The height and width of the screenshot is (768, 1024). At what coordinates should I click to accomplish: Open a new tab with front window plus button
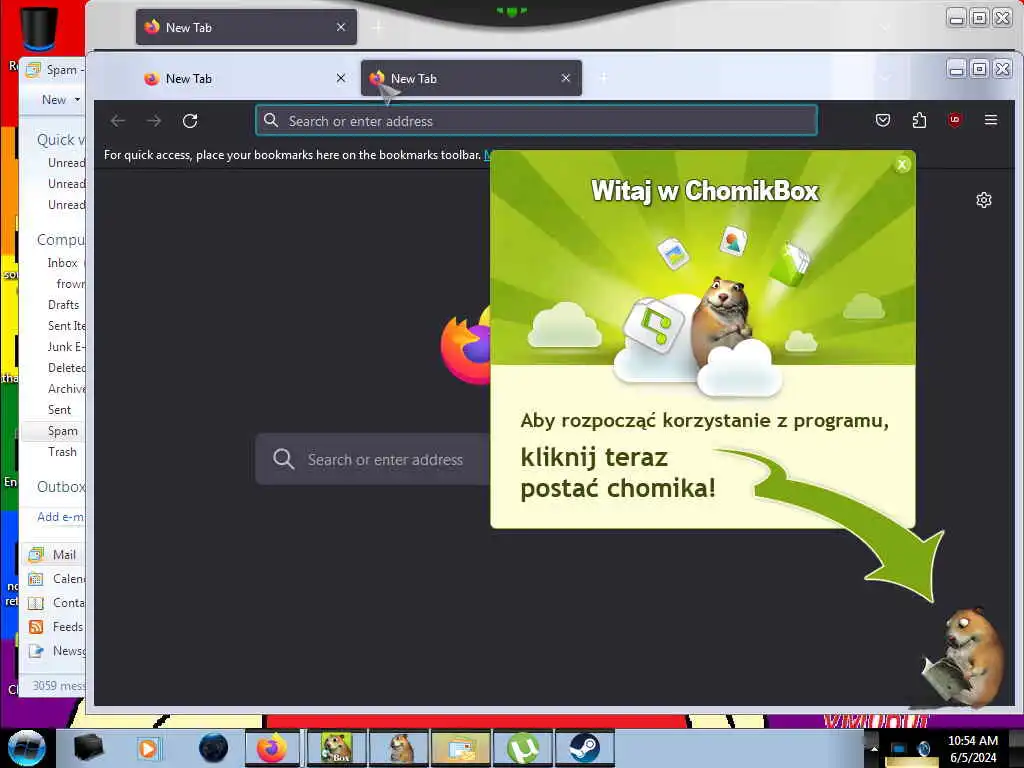click(x=603, y=78)
